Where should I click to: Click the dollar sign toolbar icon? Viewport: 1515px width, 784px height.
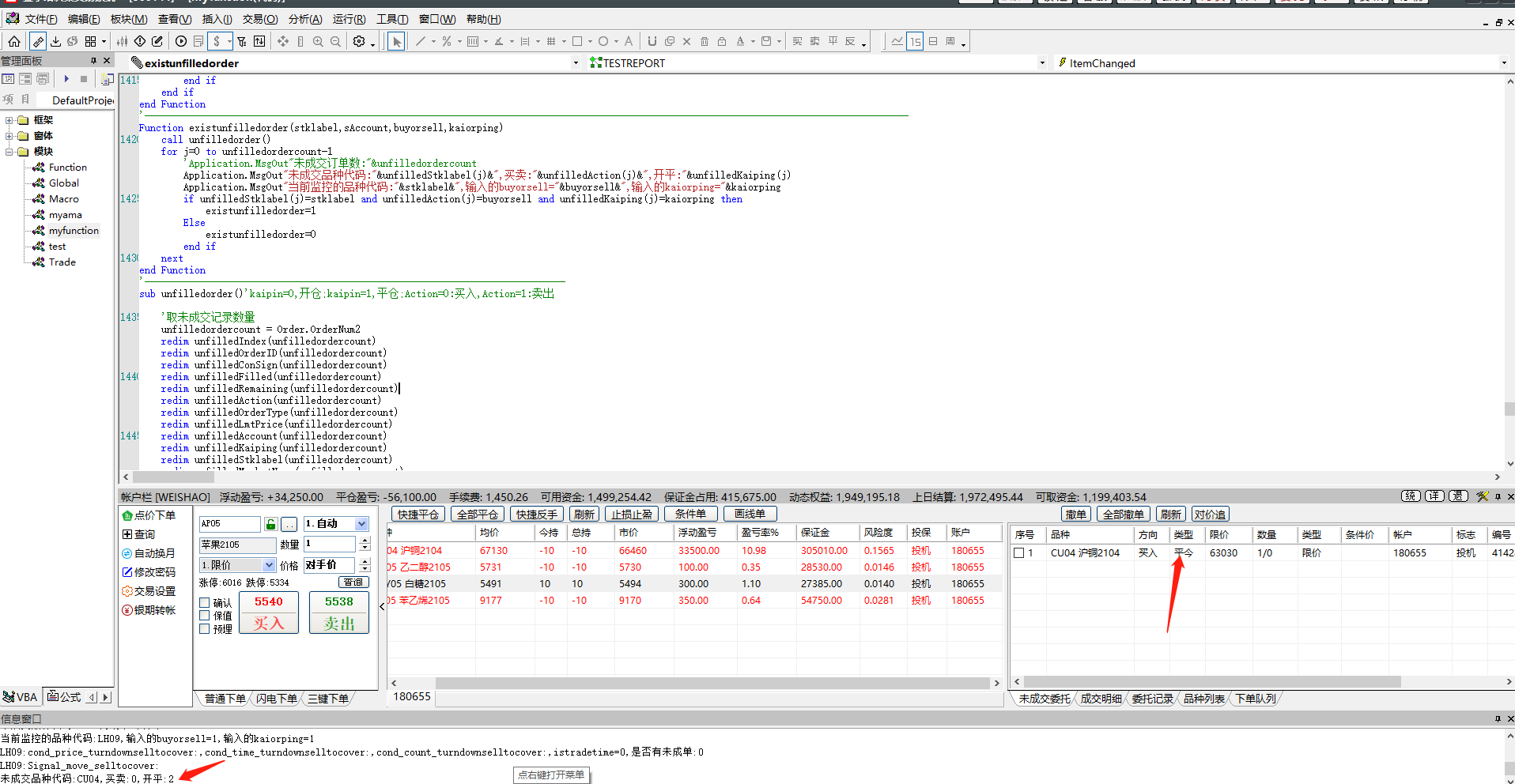[x=217, y=41]
